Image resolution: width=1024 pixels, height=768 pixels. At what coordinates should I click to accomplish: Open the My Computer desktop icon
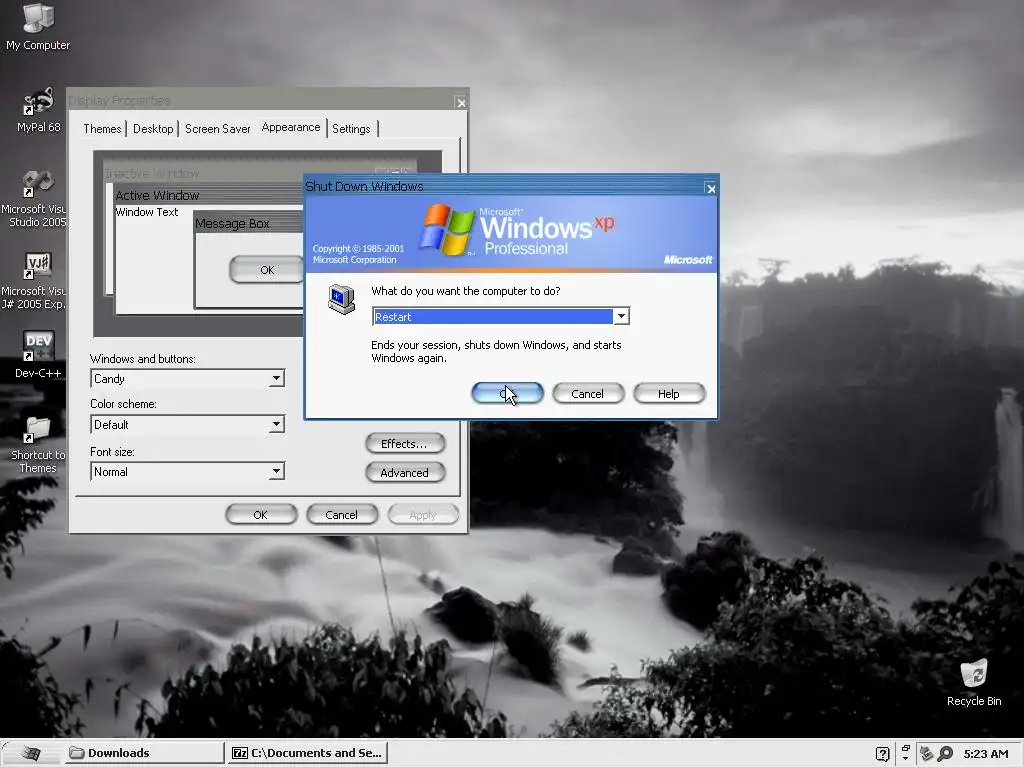(x=38, y=26)
